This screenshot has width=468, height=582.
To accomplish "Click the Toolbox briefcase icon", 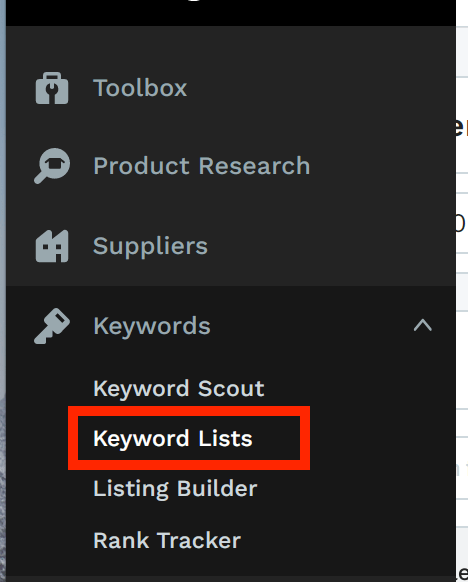I will tap(52, 88).
